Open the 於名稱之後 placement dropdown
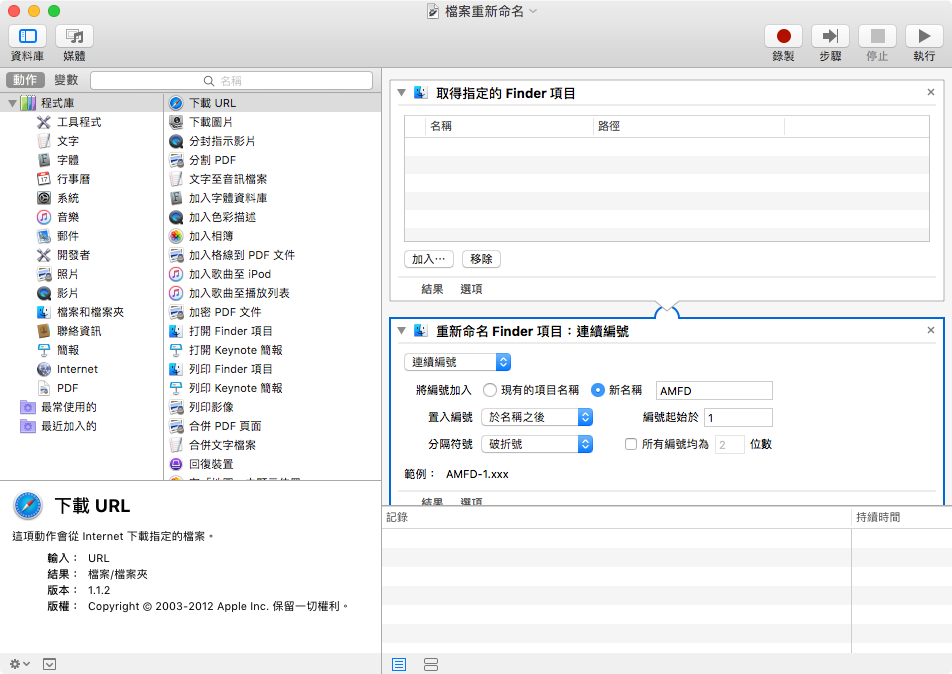 [x=537, y=417]
